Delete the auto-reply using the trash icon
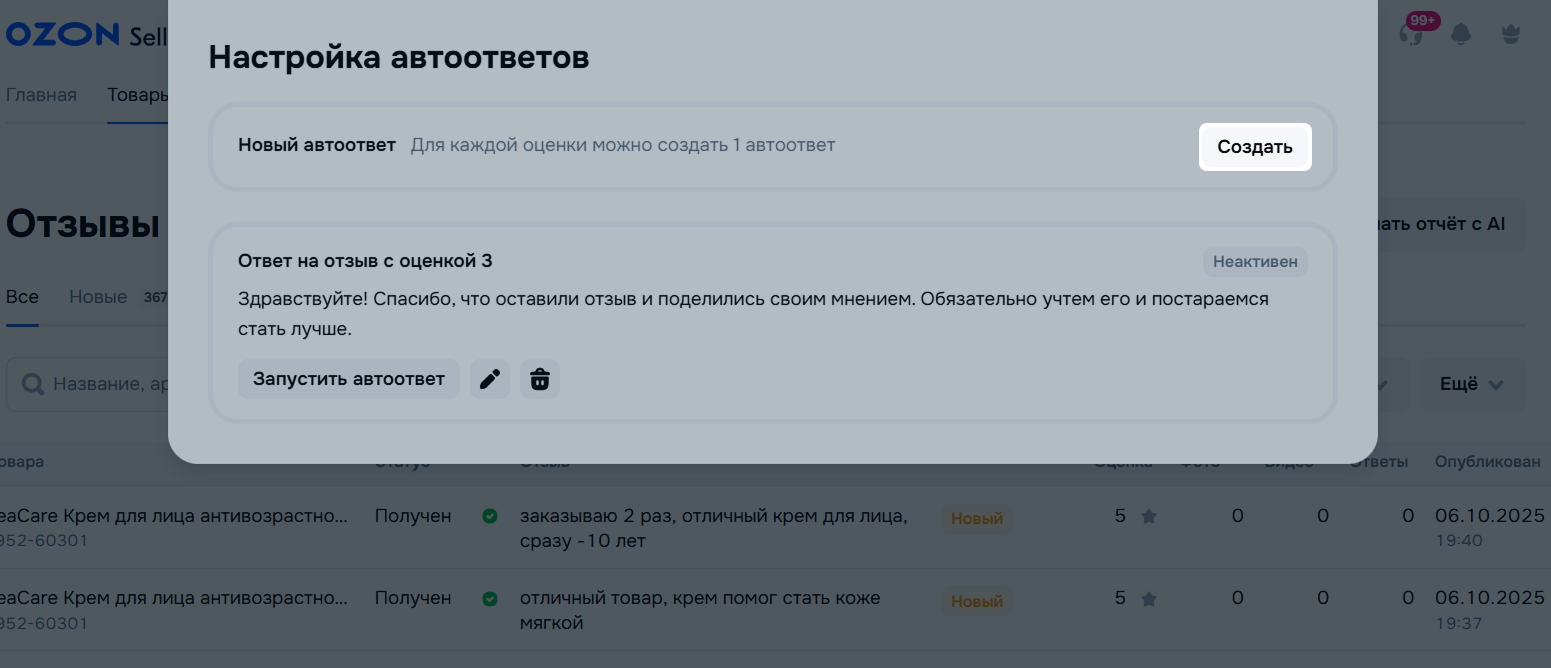The image size is (1551, 668). coord(540,380)
